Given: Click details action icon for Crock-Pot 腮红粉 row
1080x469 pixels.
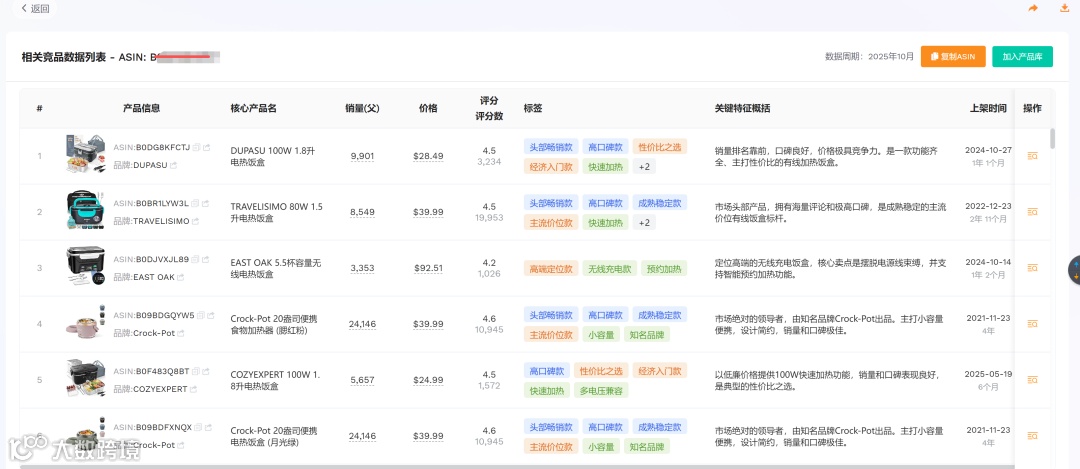Looking at the screenshot, I should point(1032,324).
